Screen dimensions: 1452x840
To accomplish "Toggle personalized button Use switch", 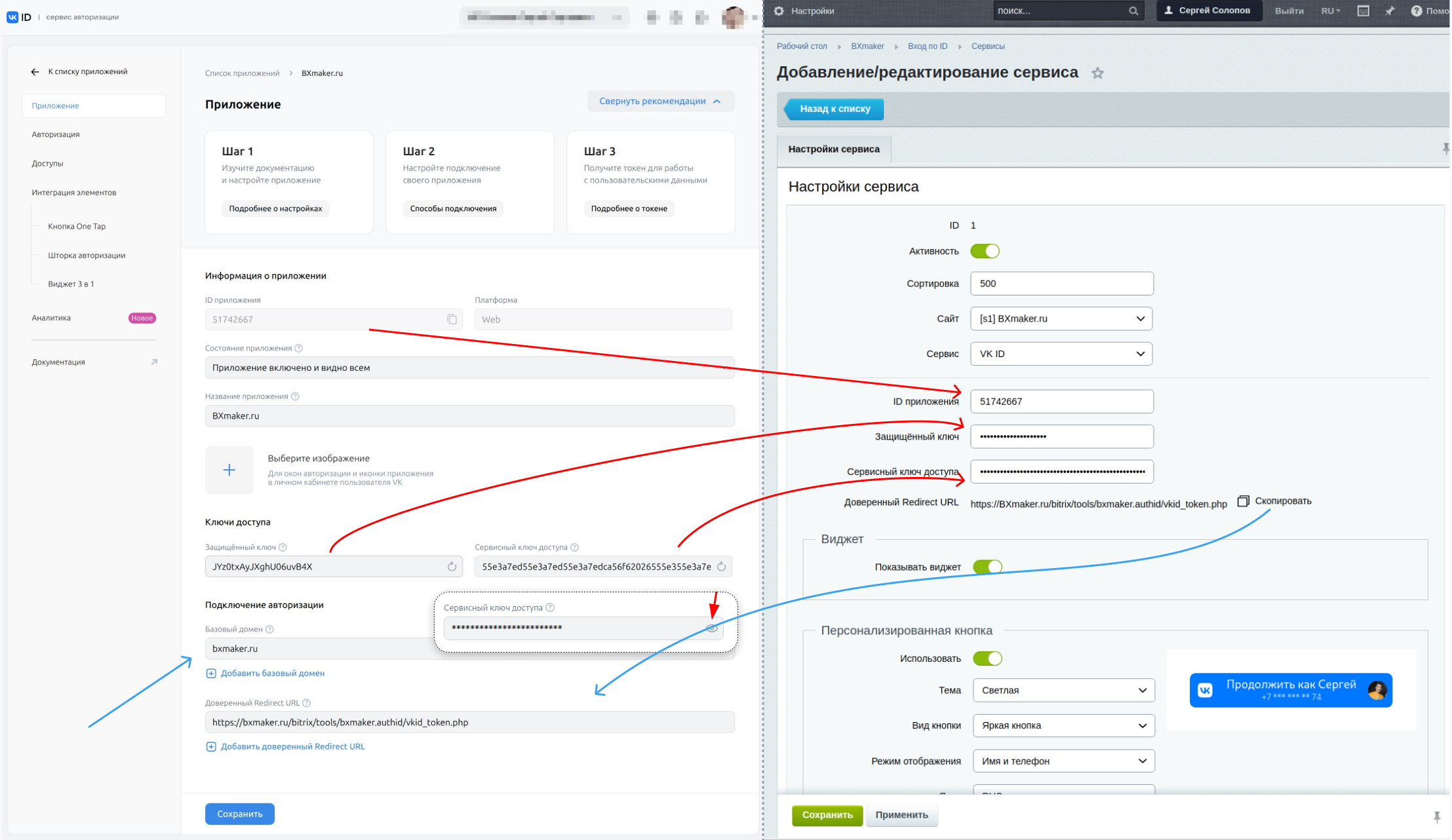I will coord(987,659).
